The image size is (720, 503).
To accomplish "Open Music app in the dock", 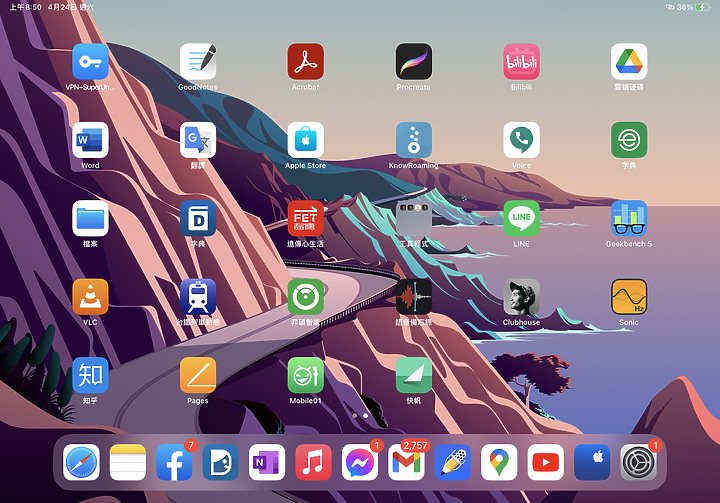I will coord(313,462).
